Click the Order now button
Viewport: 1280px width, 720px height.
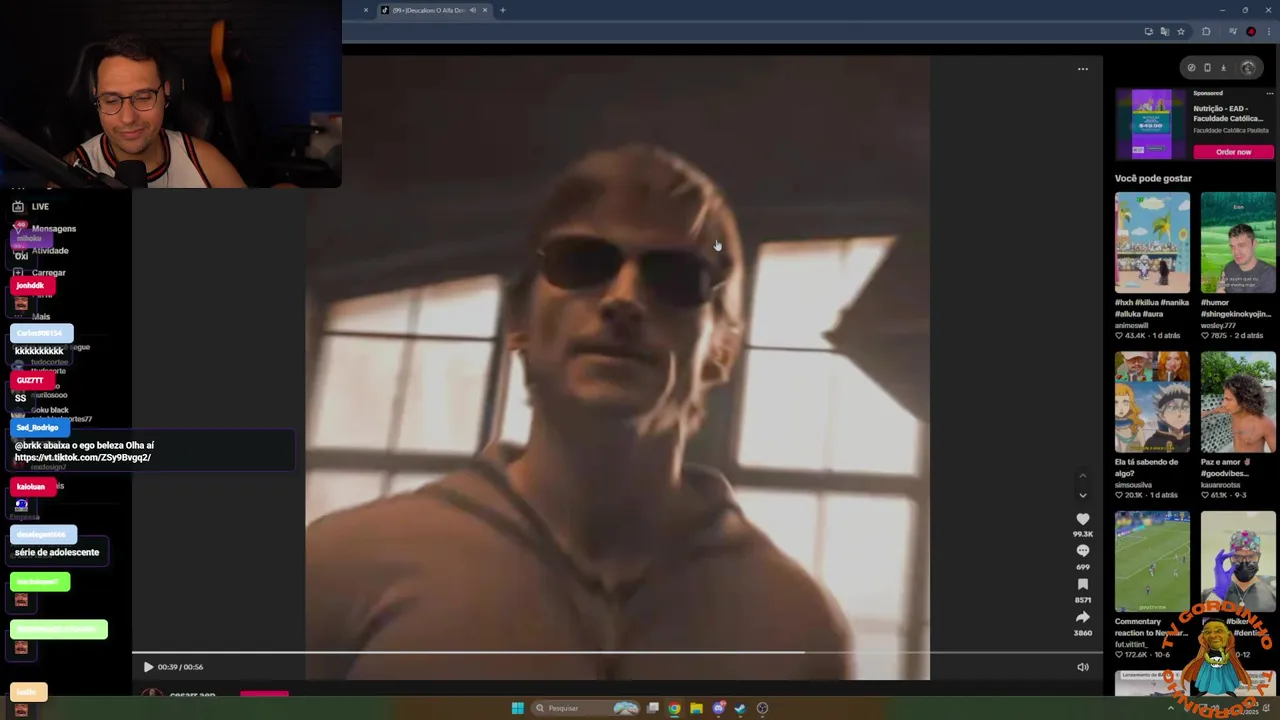[1233, 152]
